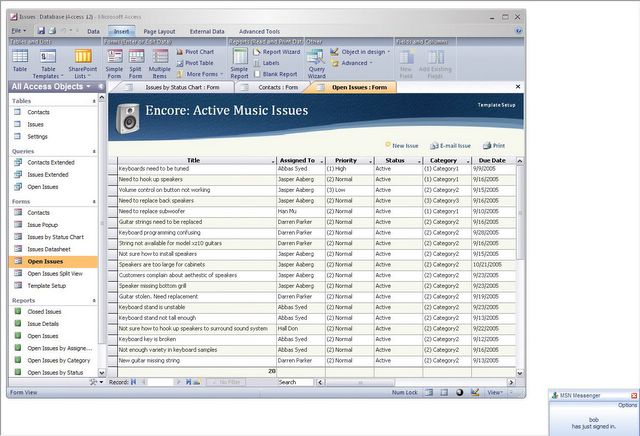Click the Search box in record navigator

(296, 382)
